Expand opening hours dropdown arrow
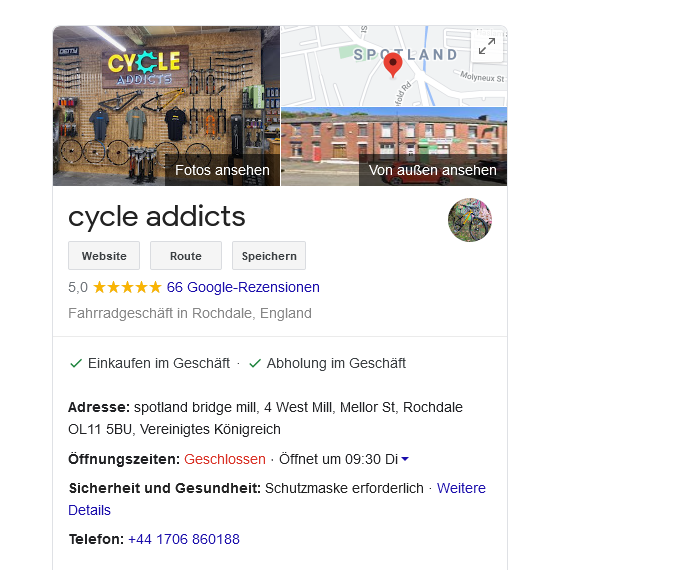The image size is (680, 570). pos(405,459)
